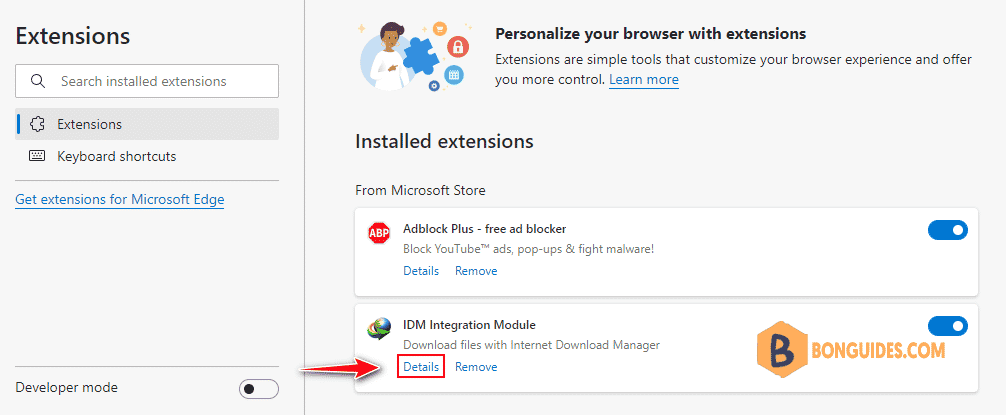Click the search magnifier icon
This screenshot has width=1006, height=415.
[38, 81]
